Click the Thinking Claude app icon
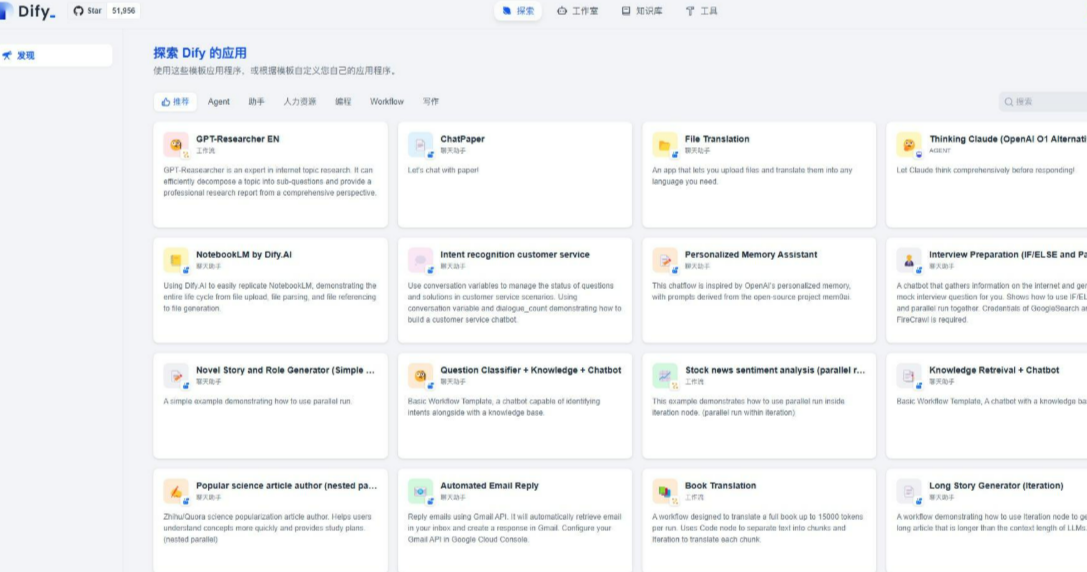The image size is (1087, 572). click(909, 144)
